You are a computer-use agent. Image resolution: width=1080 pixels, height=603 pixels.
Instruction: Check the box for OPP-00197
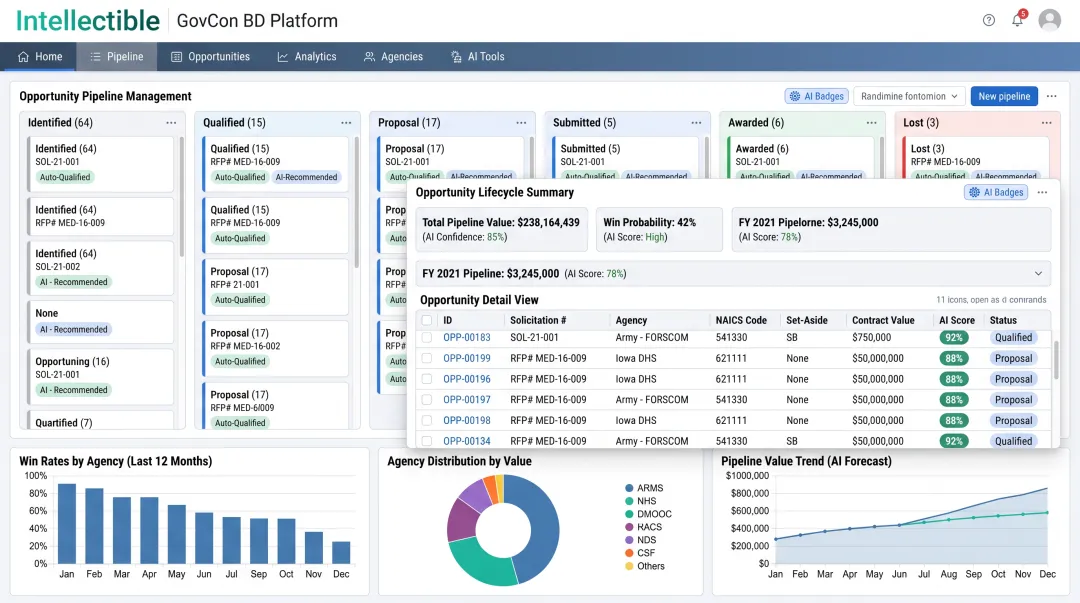pos(427,400)
